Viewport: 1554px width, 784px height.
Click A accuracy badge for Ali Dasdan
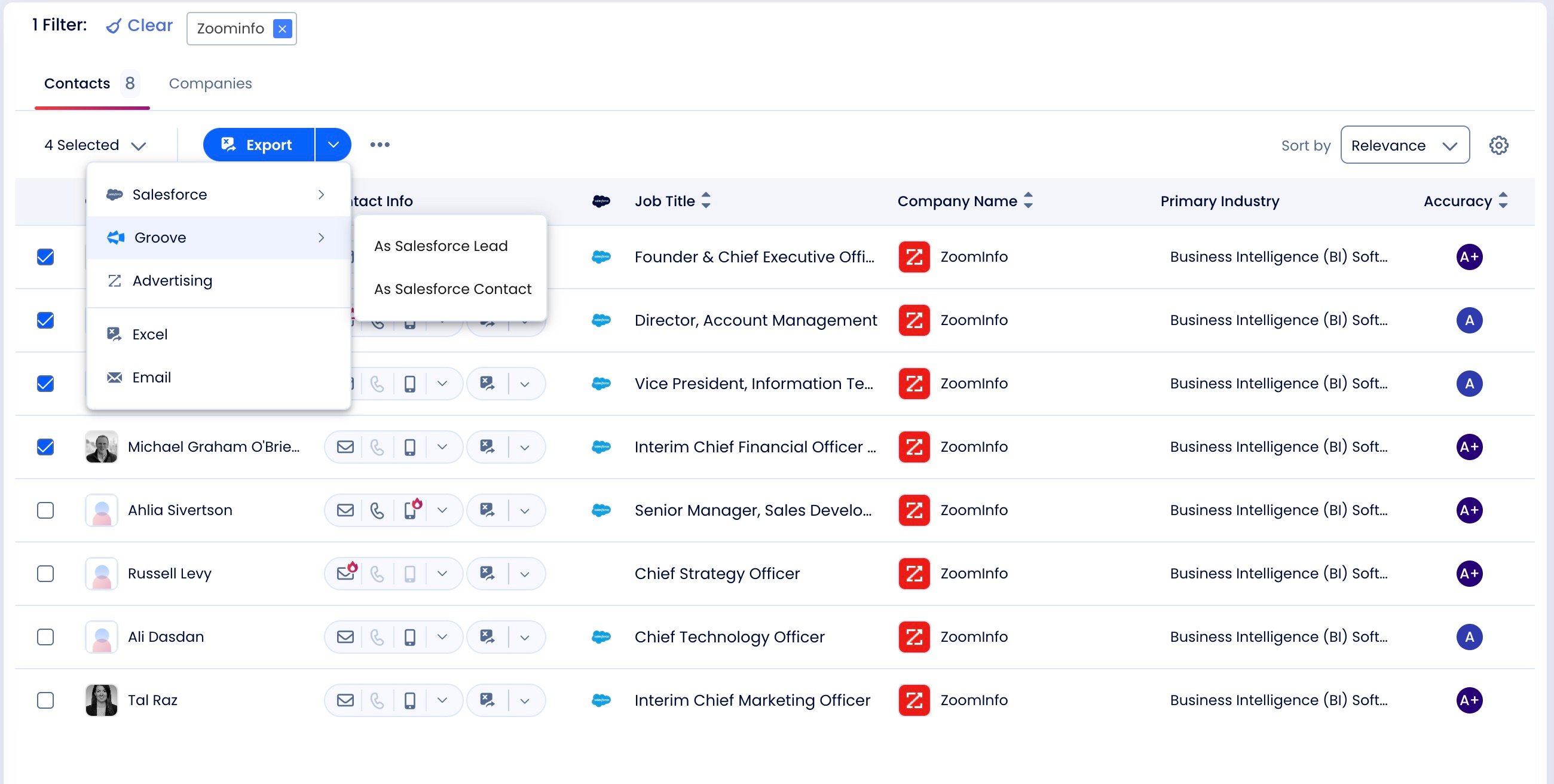click(1470, 637)
